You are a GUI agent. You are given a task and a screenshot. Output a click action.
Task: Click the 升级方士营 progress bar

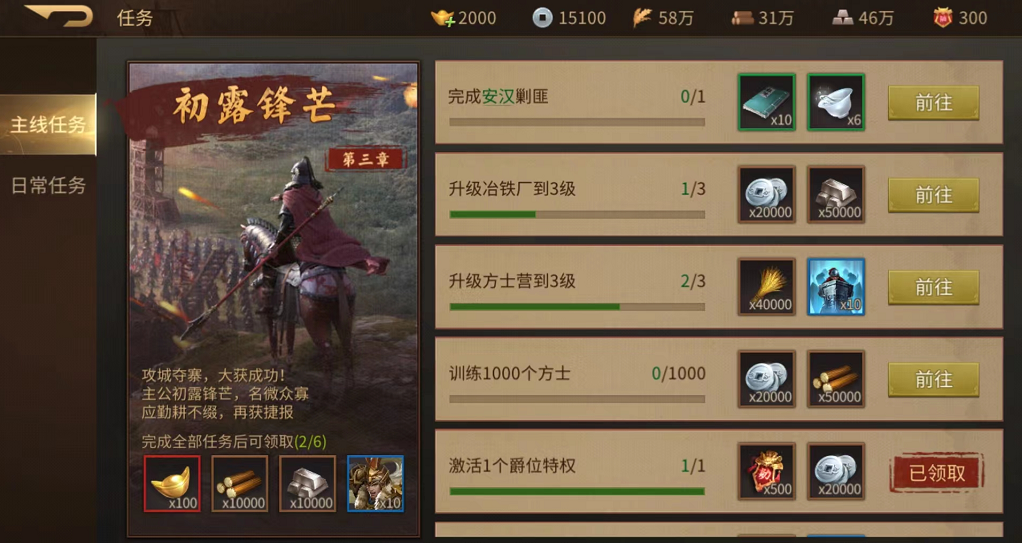click(x=577, y=306)
